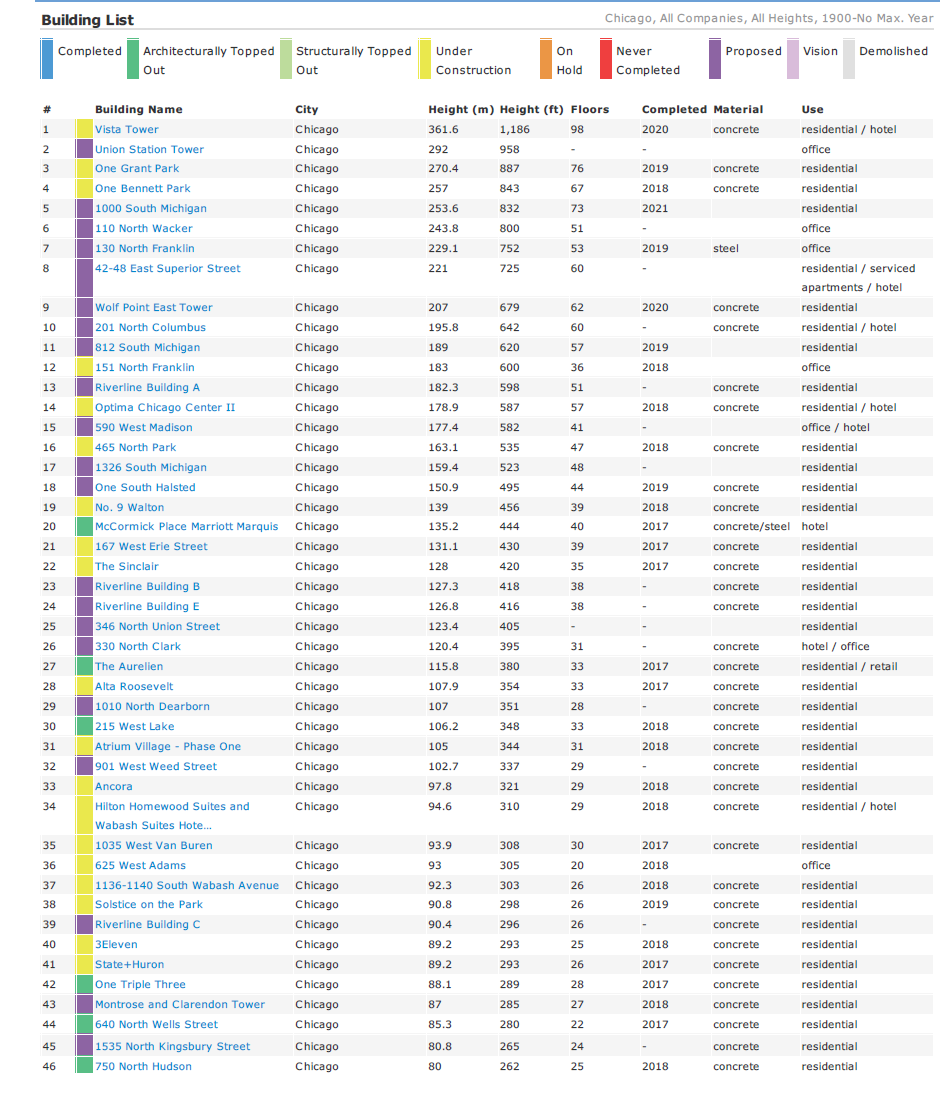Screen dimensions: 944x1101
Task: Click the Building List heading
Action: click(x=88, y=20)
